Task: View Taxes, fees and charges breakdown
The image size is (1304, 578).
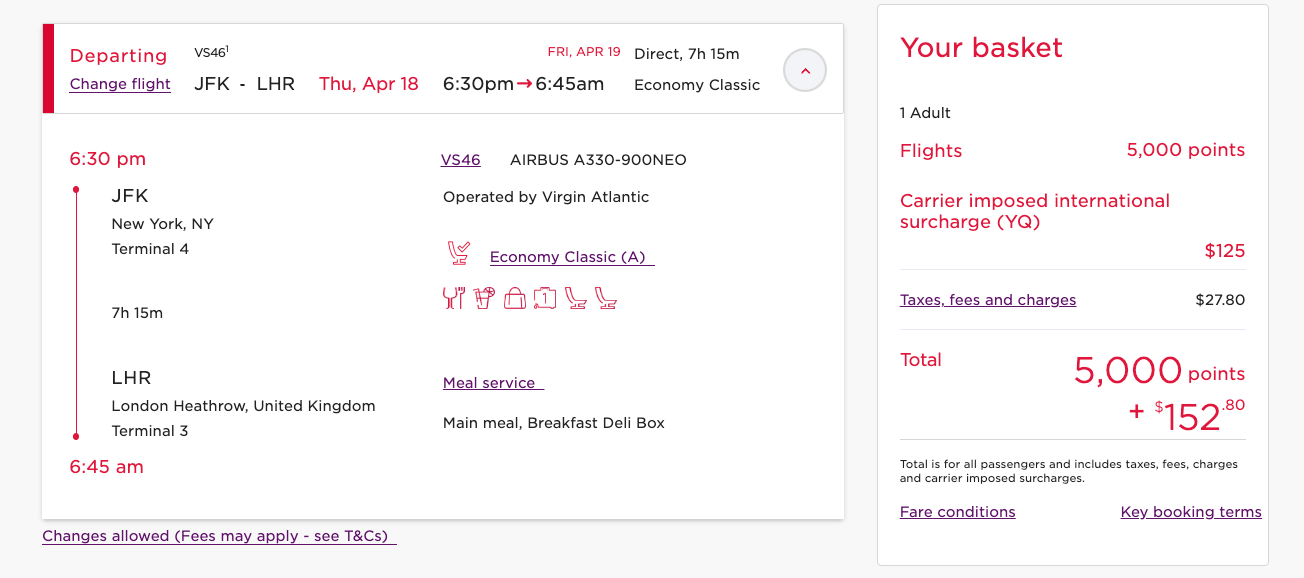Action: coord(988,300)
